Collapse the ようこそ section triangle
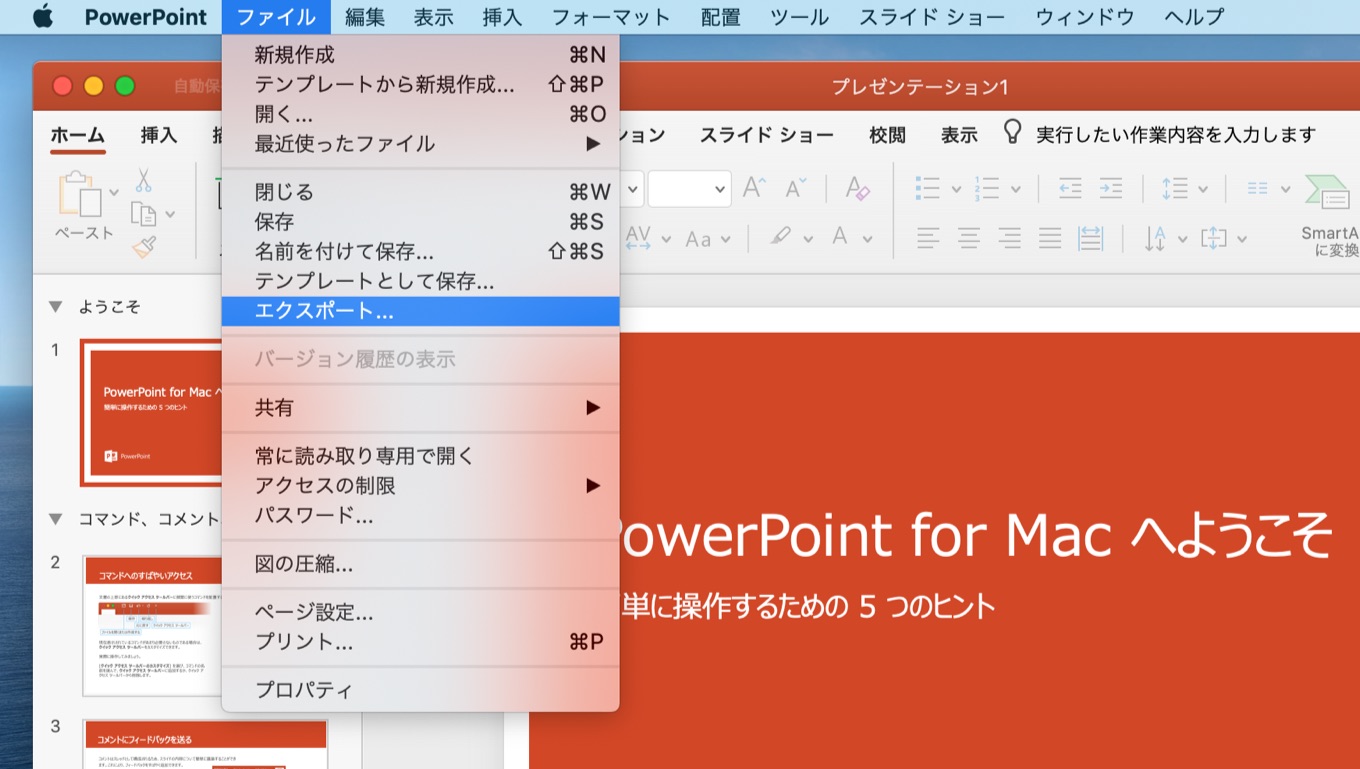Screen dimensions: 1360x769 click(x=56, y=307)
